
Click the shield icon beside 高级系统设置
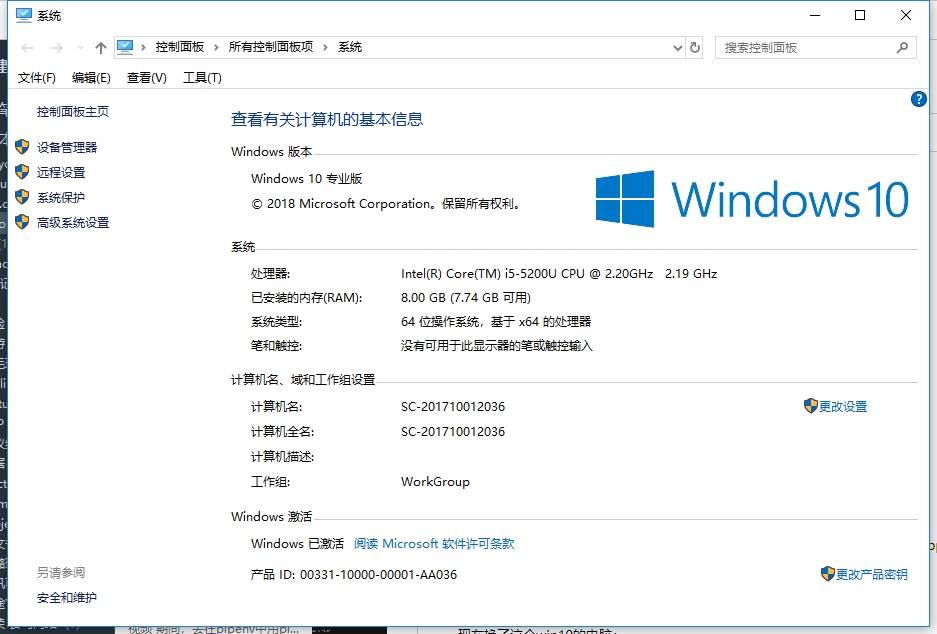click(x=22, y=222)
